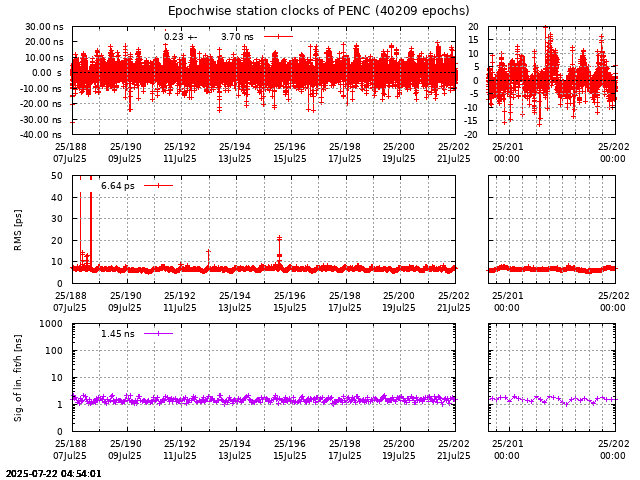
Task: Click the "1000" tick on bottom plot axis
Action: pos(51,324)
